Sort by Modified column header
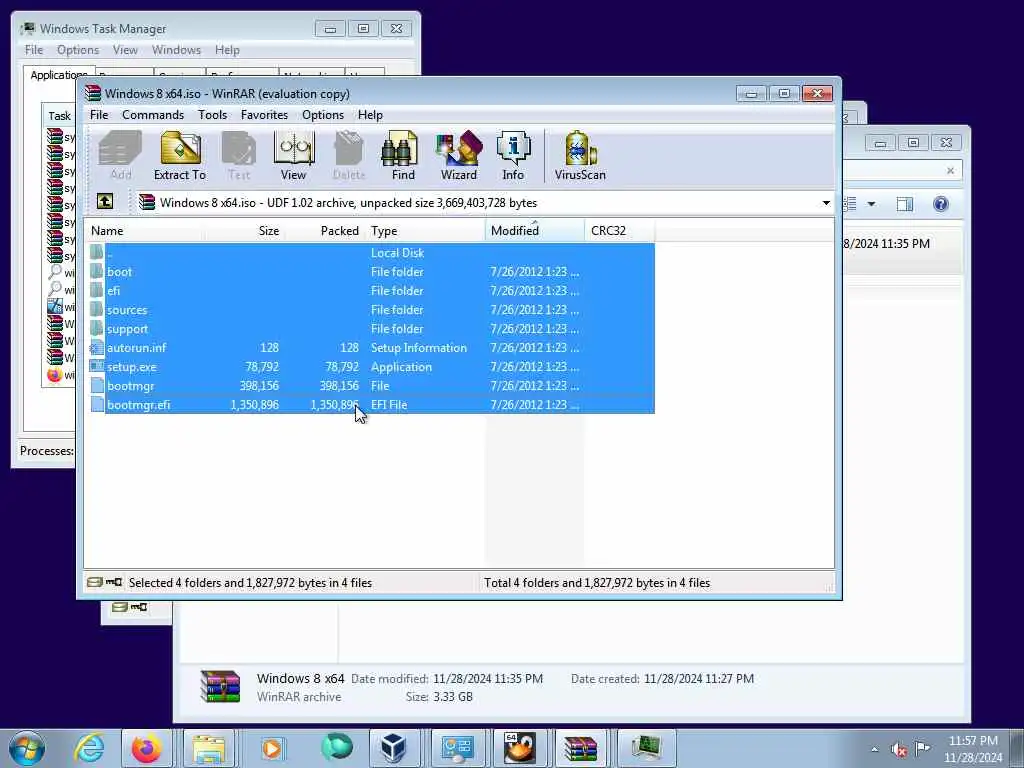The width and height of the screenshot is (1024, 768). point(535,231)
